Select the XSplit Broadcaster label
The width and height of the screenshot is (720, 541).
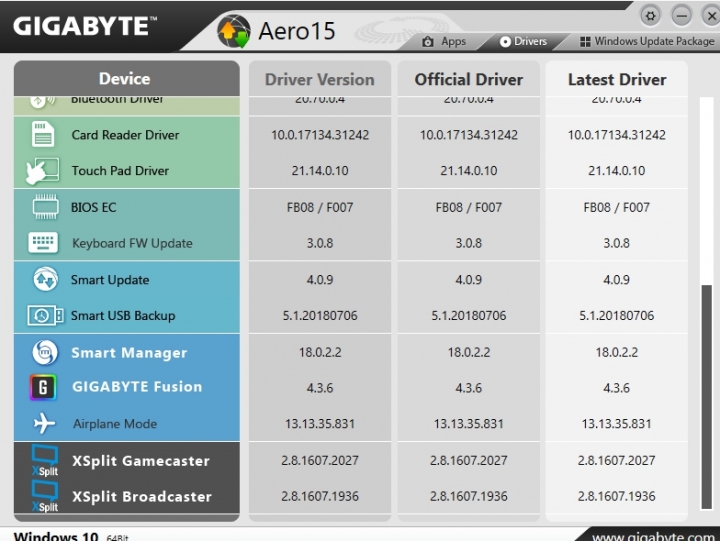pos(142,497)
